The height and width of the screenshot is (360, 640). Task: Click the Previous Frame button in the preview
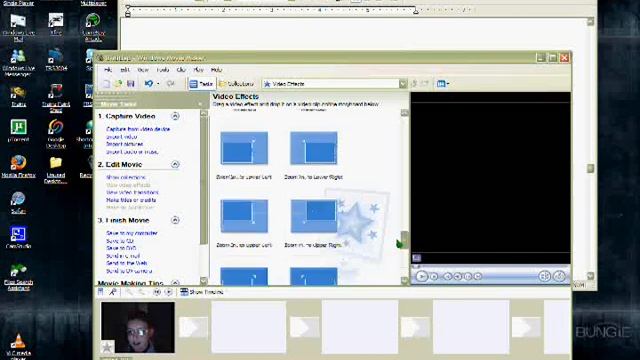pyautogui.click(x=458, y=277)
